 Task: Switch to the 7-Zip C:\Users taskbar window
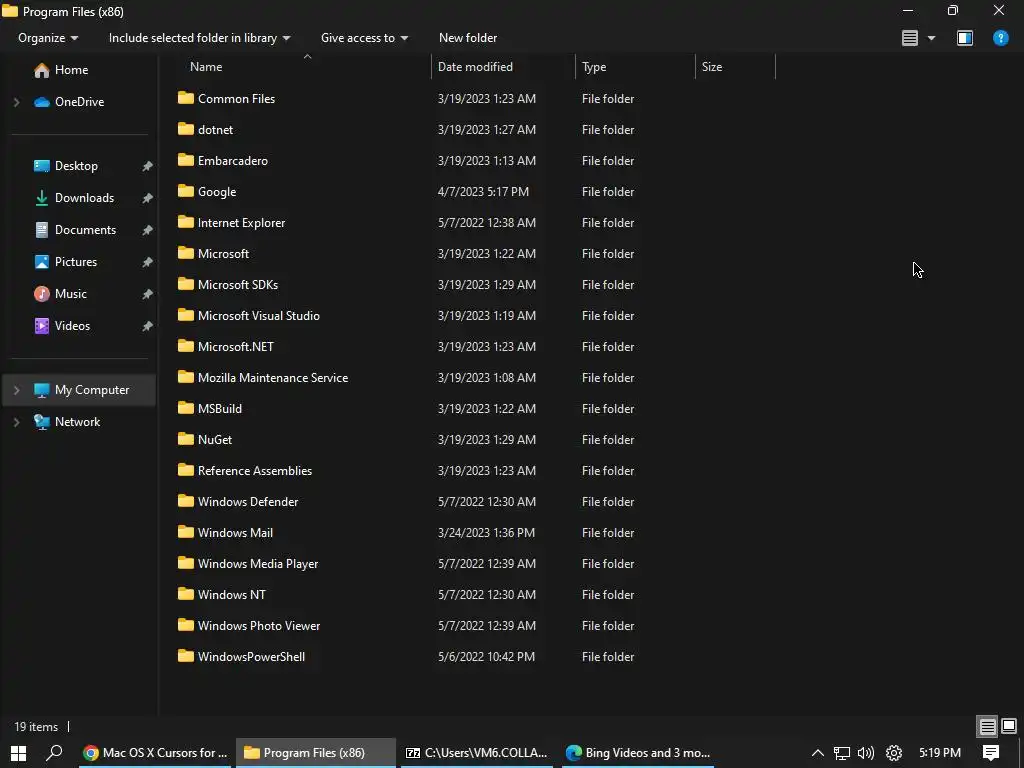475,753
